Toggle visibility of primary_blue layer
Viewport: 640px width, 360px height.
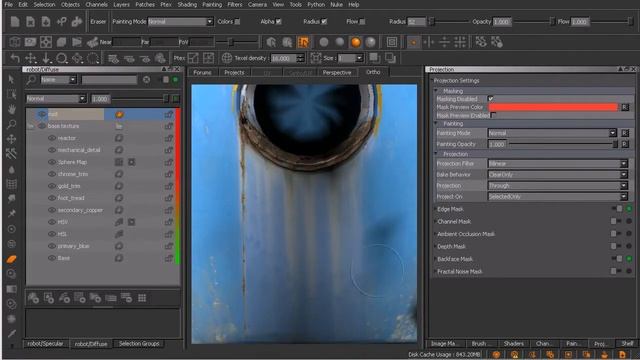click(52, 246)
